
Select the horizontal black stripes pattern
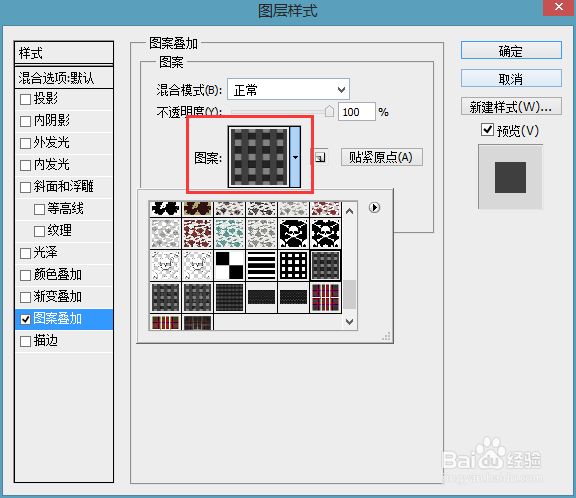point(261,266)
